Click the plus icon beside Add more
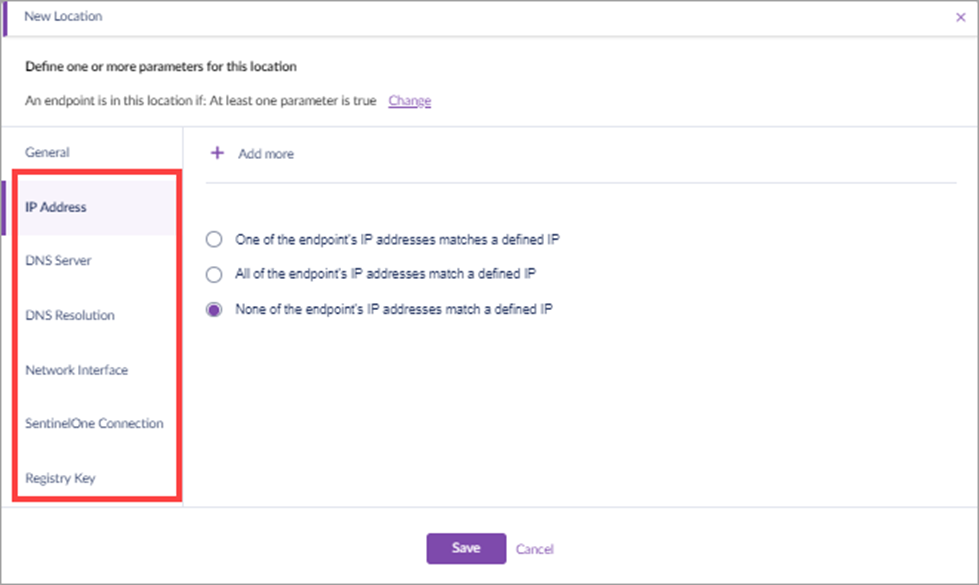This screenshot has width=979, height=585. click(217, 153)
